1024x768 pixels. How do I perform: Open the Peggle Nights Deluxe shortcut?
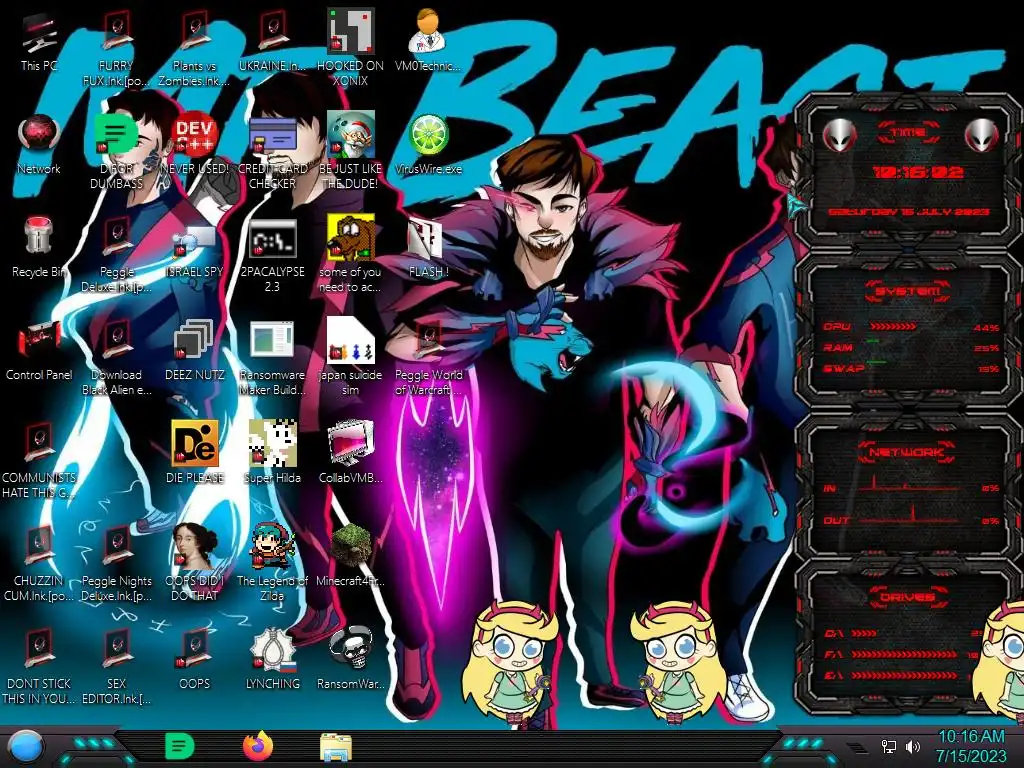tap(116, 546)
